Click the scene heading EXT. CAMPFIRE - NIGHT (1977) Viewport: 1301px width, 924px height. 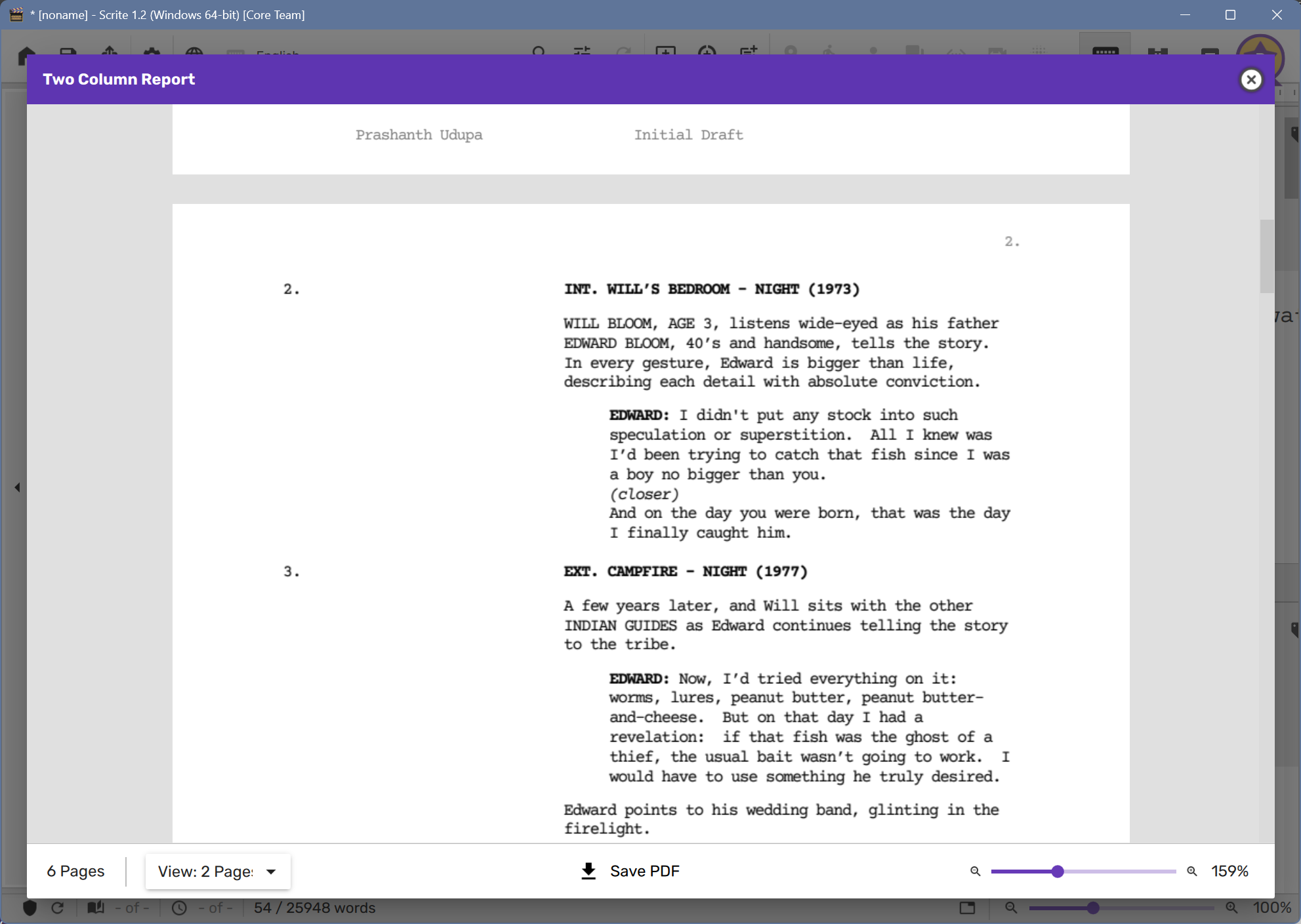(686, 572)
